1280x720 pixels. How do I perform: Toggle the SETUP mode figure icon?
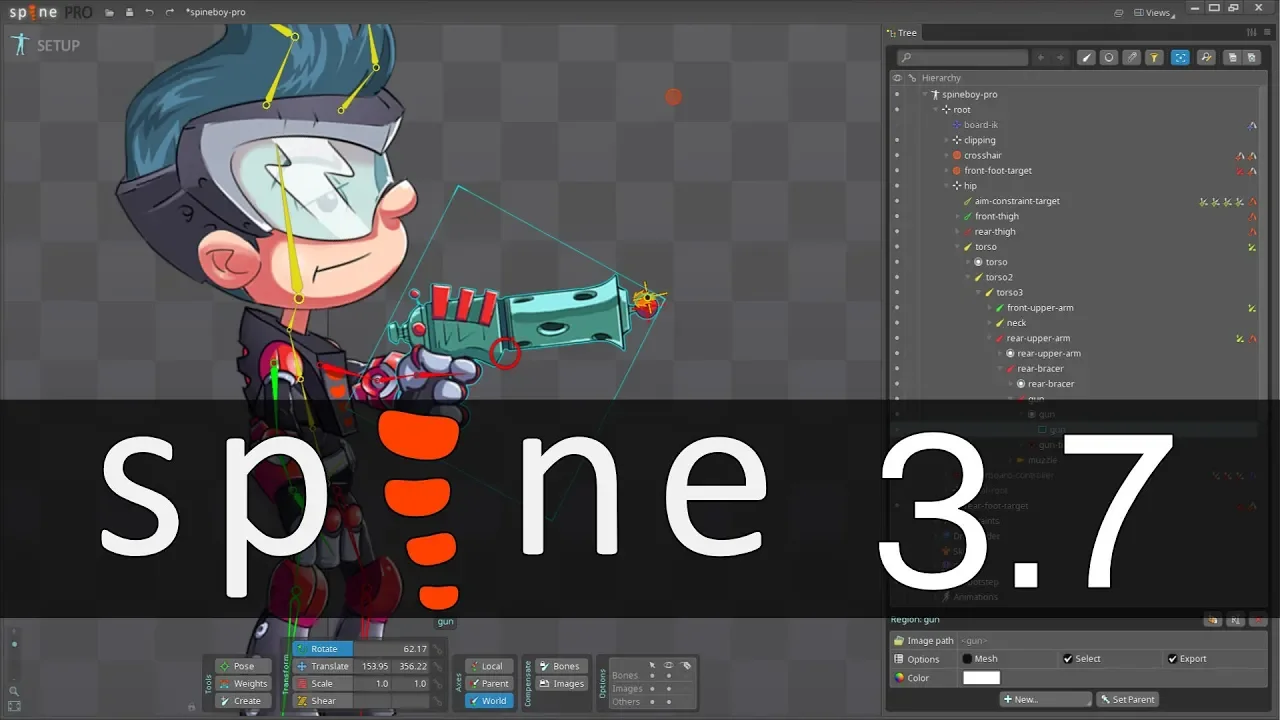pos(20,45)
